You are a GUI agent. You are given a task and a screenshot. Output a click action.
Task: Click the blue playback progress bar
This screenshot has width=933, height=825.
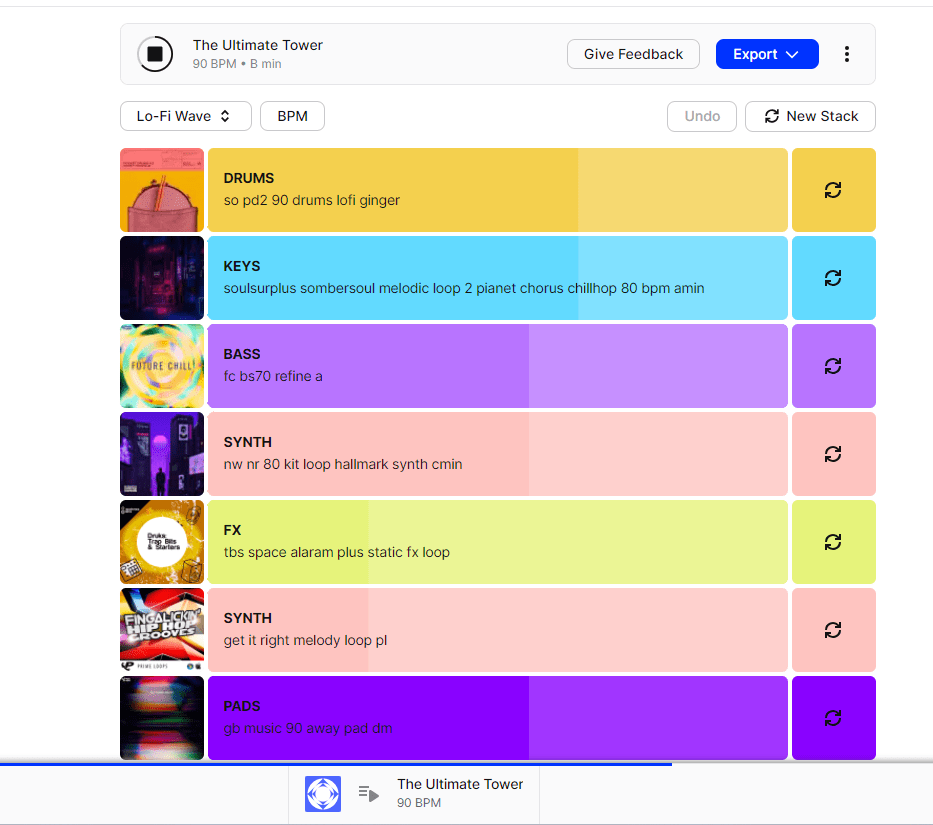point(336,764)
